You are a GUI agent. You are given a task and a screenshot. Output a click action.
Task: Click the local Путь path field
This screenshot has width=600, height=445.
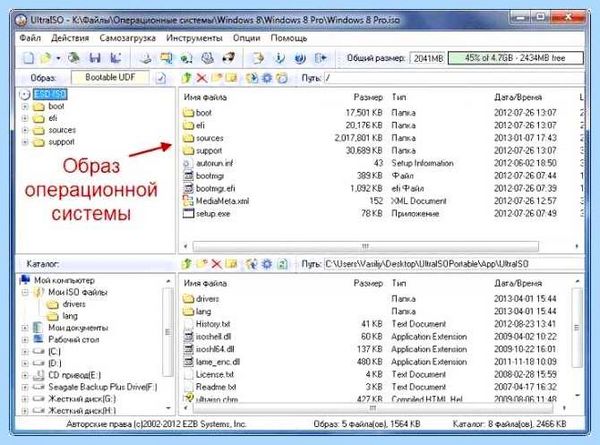point(455,264)
